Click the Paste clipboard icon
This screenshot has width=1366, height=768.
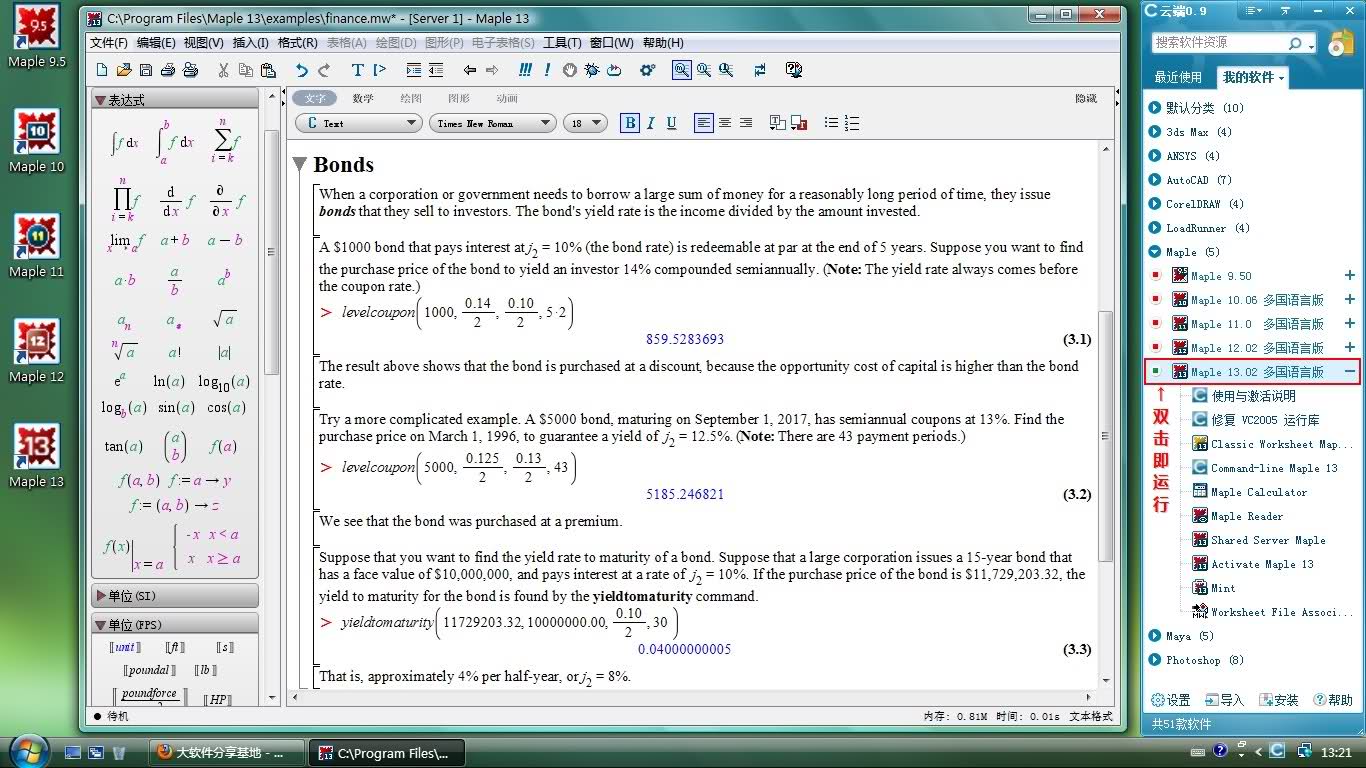[267, 70]
